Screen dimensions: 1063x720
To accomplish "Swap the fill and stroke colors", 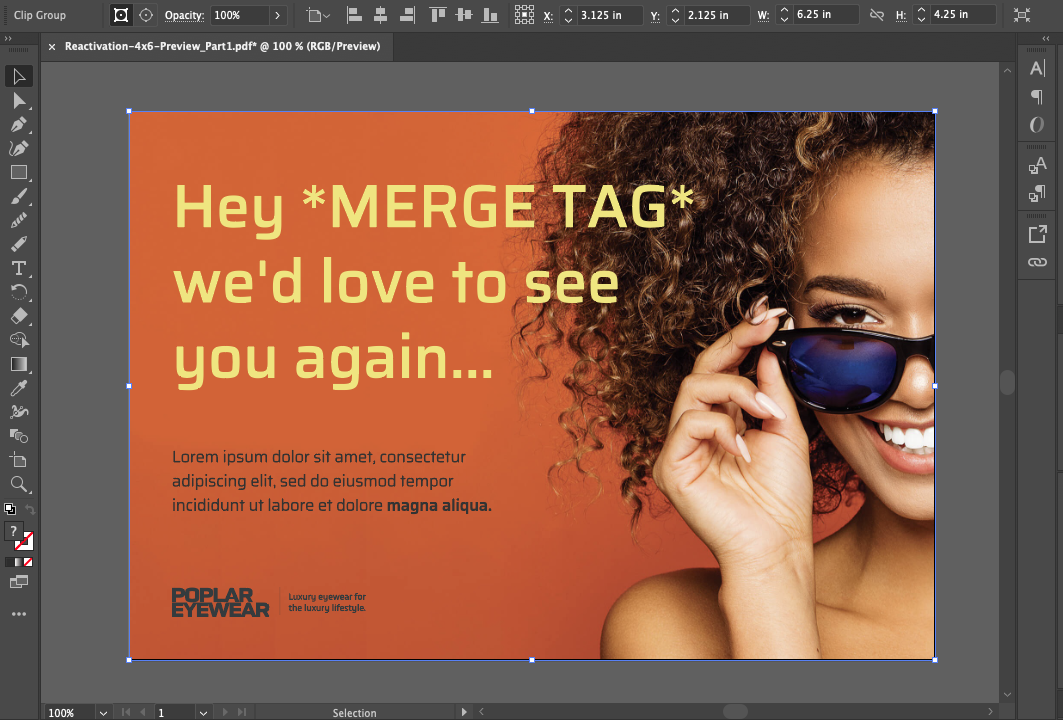I will point(30,509).
